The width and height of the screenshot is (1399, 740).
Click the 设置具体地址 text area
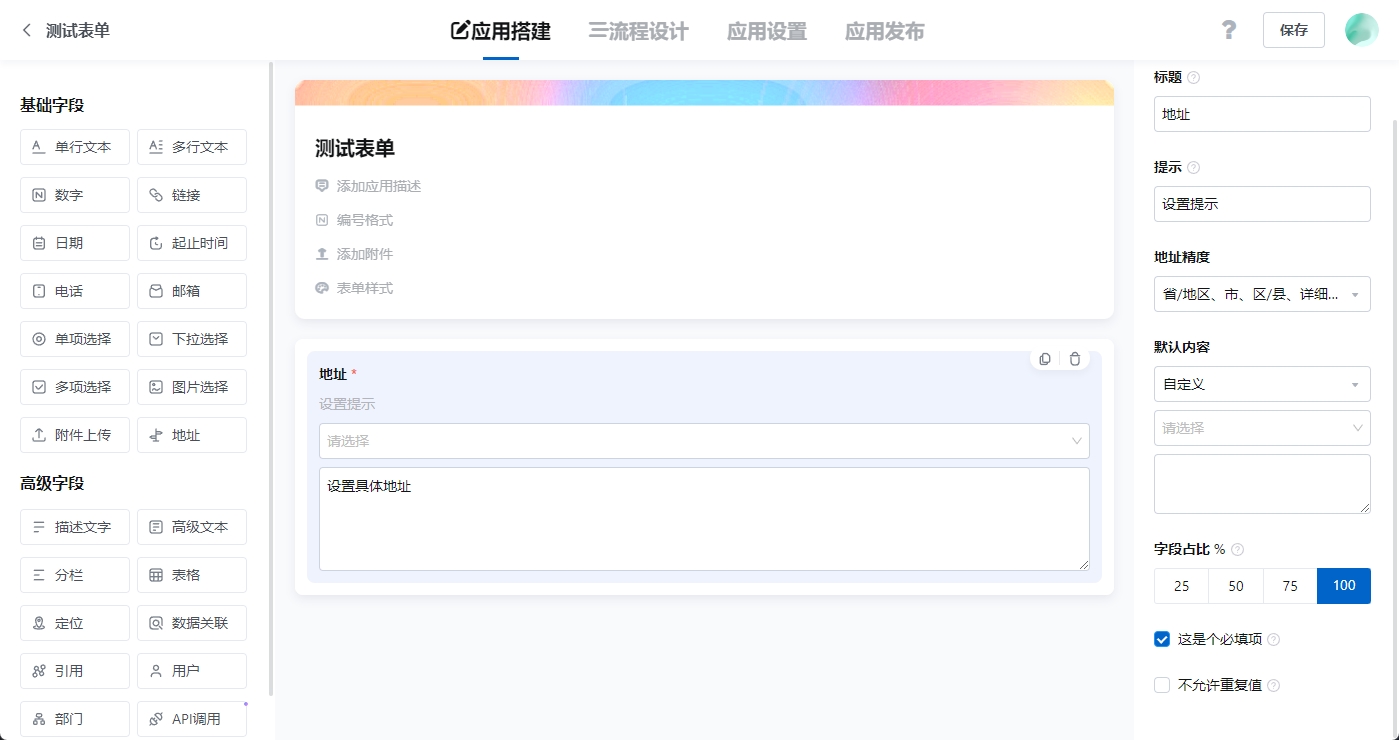[703, 518]
